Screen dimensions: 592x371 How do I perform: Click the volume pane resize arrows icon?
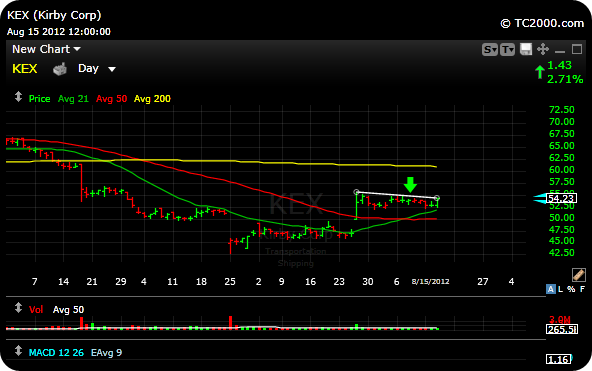pyautogui.click(x=18, y=308)
